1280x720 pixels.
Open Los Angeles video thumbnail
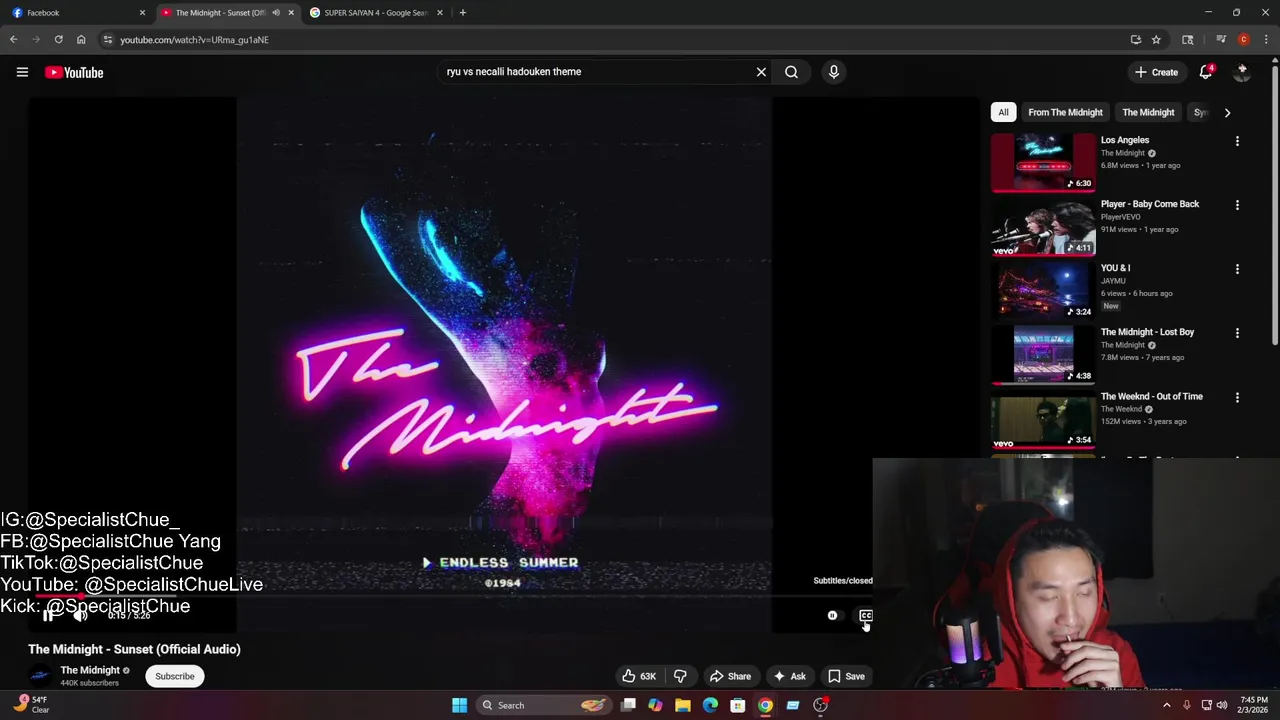[x=1043, y=161]
